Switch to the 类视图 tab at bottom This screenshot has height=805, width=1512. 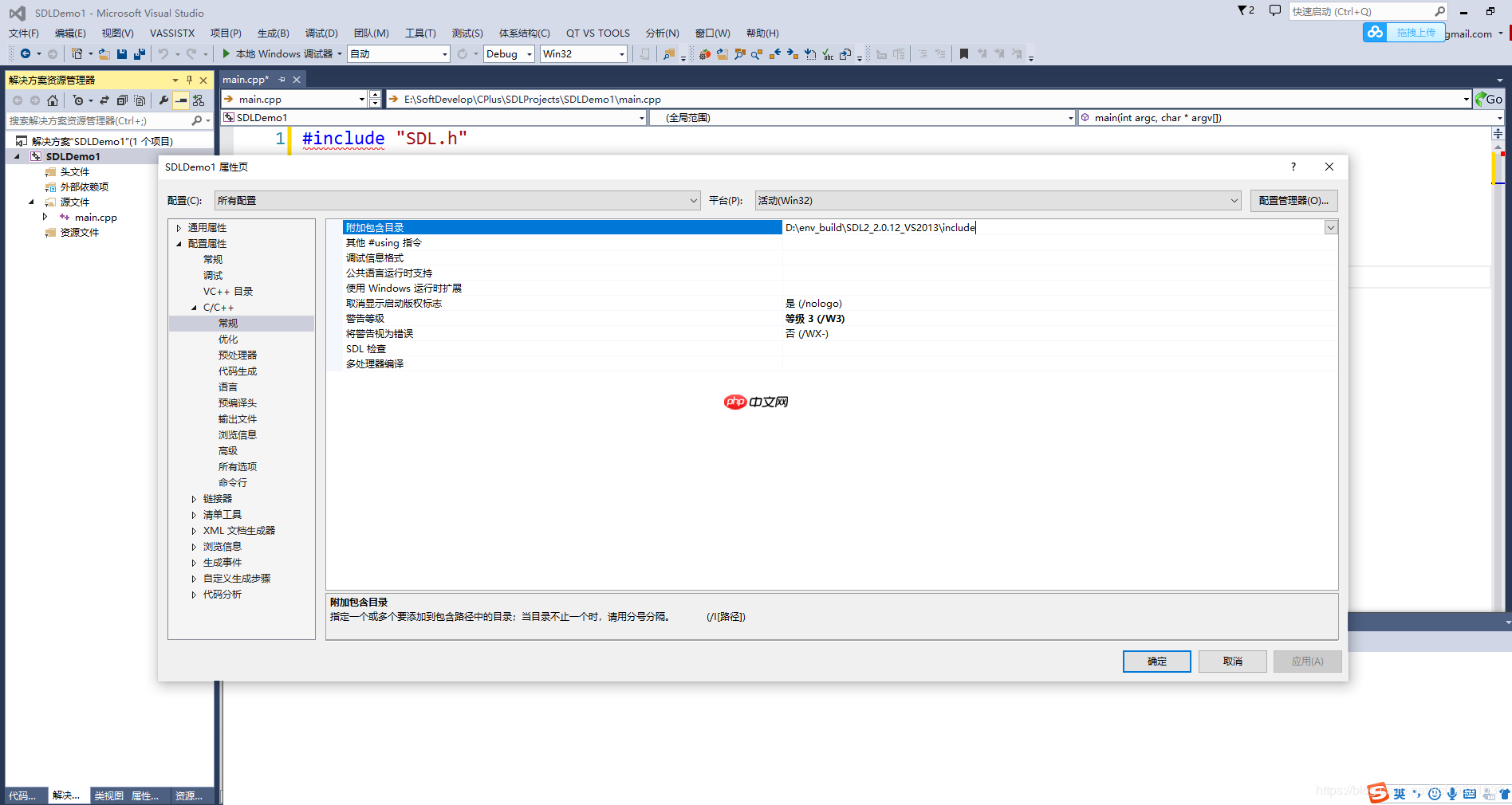pyautogui.click(x=108, y=795)
